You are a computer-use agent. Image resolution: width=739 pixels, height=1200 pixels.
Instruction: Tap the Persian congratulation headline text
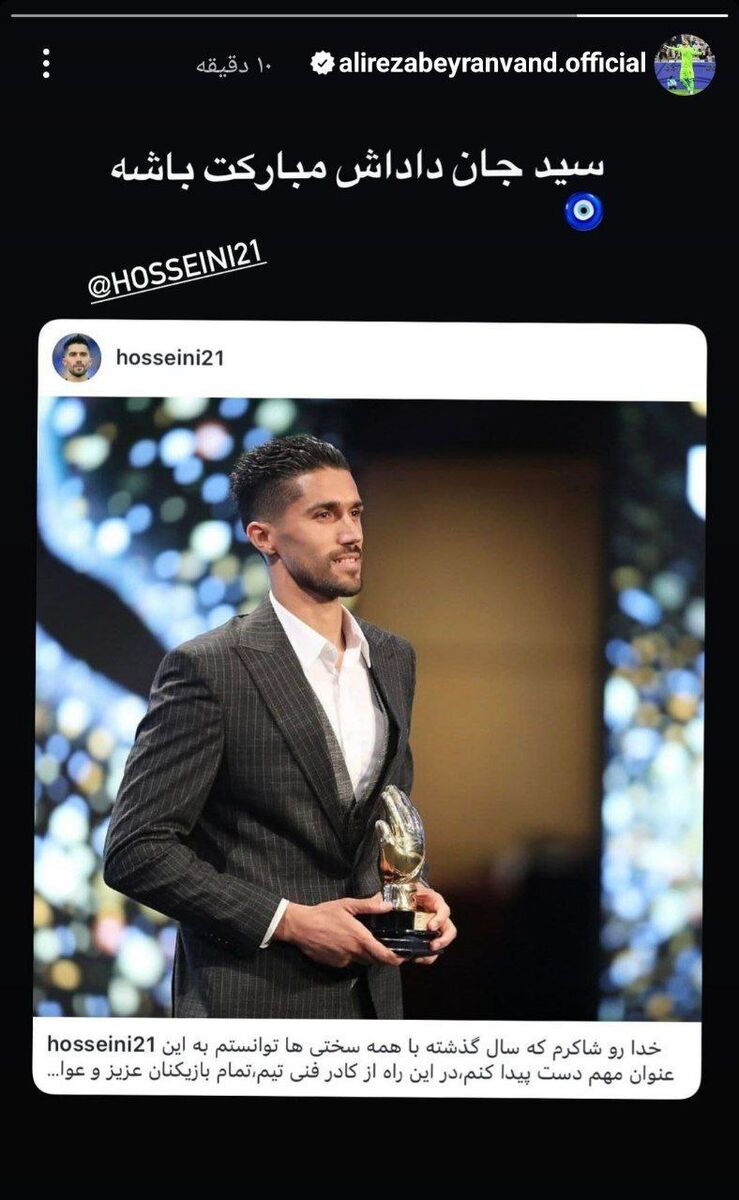pos(359,169)
